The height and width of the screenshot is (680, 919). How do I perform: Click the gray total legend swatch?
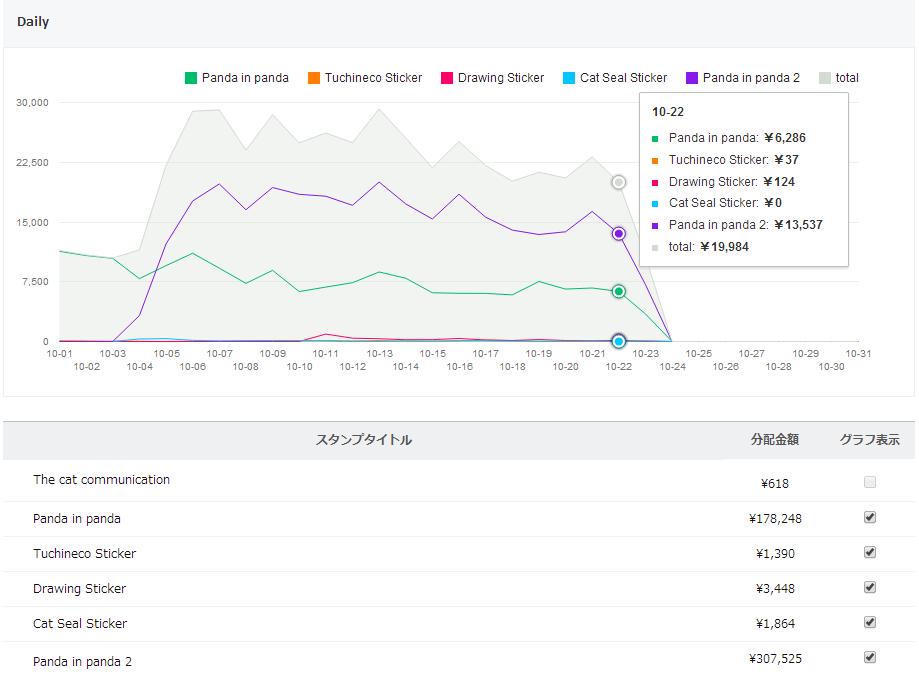[x=825, y=78]
